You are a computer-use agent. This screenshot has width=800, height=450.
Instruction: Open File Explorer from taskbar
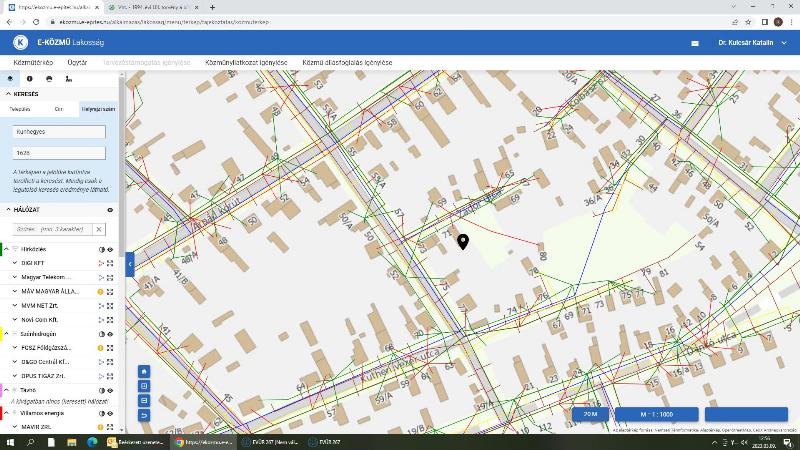click(x=71, y=442)
